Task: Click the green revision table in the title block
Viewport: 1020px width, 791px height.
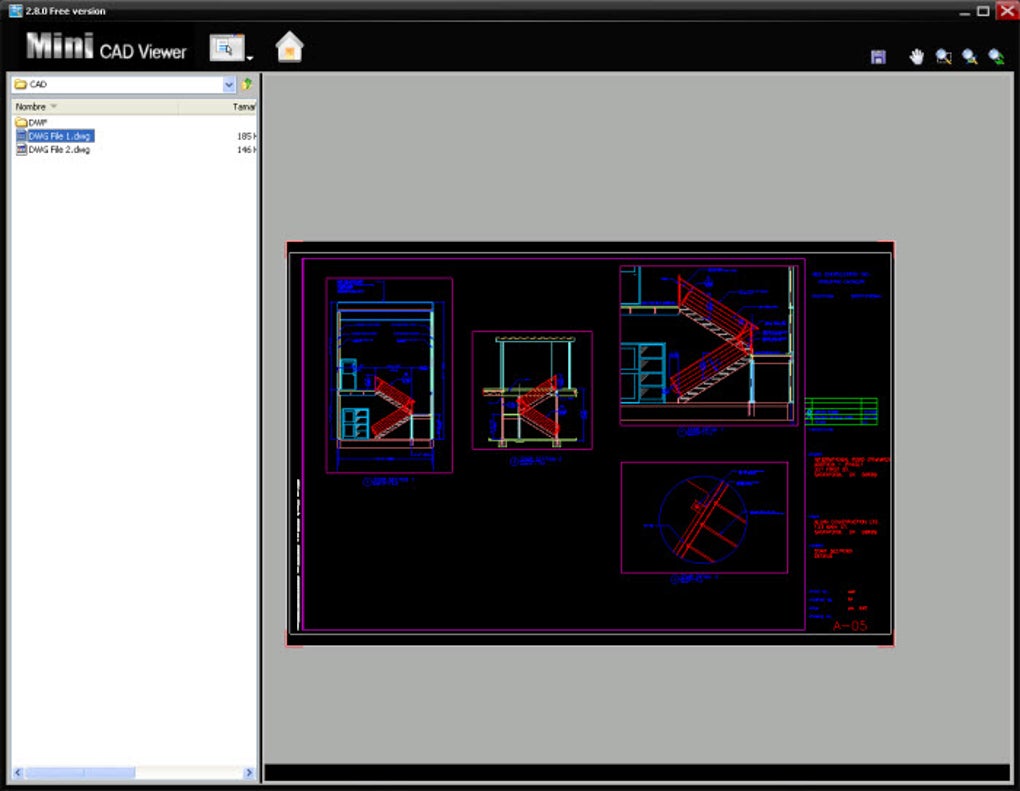Action: click(x=841, y=411)
